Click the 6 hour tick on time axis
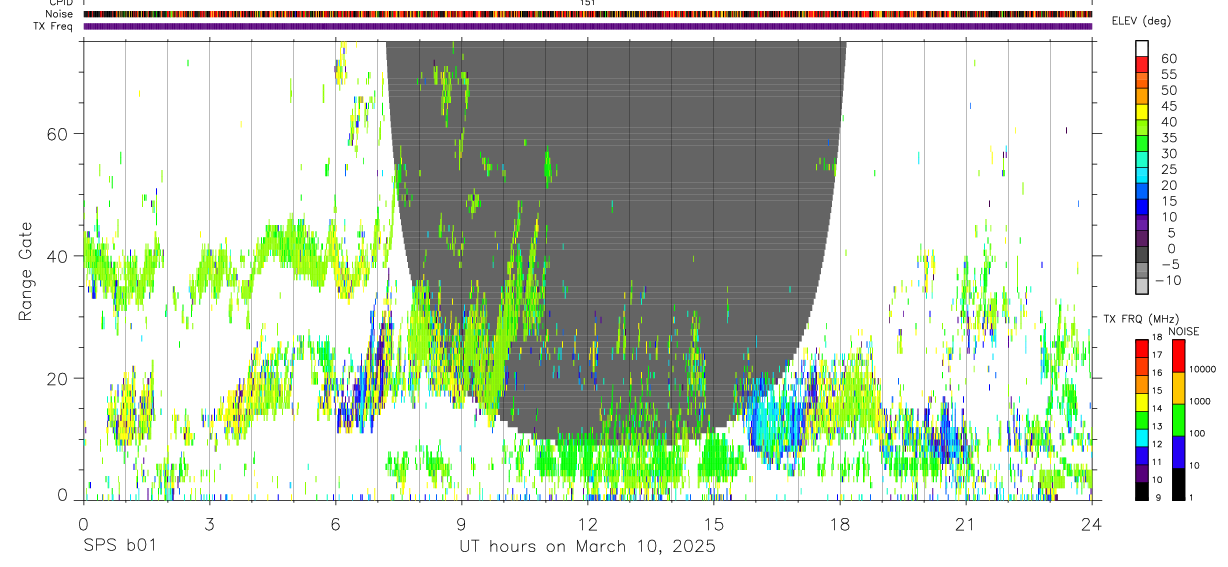 point(335,523)
